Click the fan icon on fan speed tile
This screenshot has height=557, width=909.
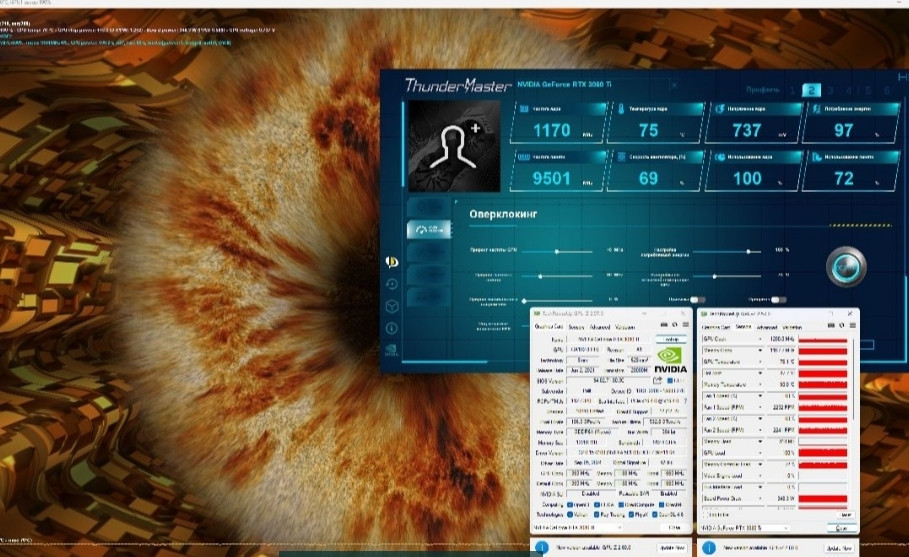click(x=621, y=157)
